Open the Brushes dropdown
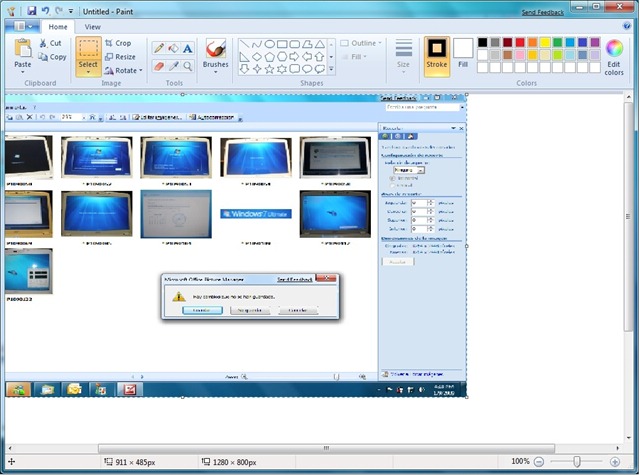 coord(215,65)
